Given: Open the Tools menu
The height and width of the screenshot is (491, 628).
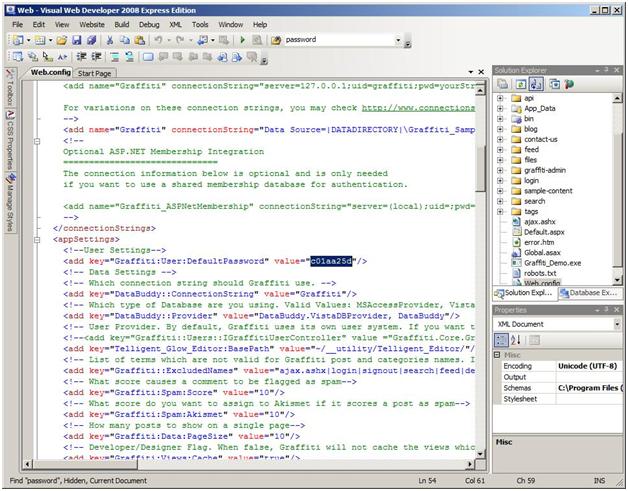Looking at the screenshot, I should (x=200, y=24).
